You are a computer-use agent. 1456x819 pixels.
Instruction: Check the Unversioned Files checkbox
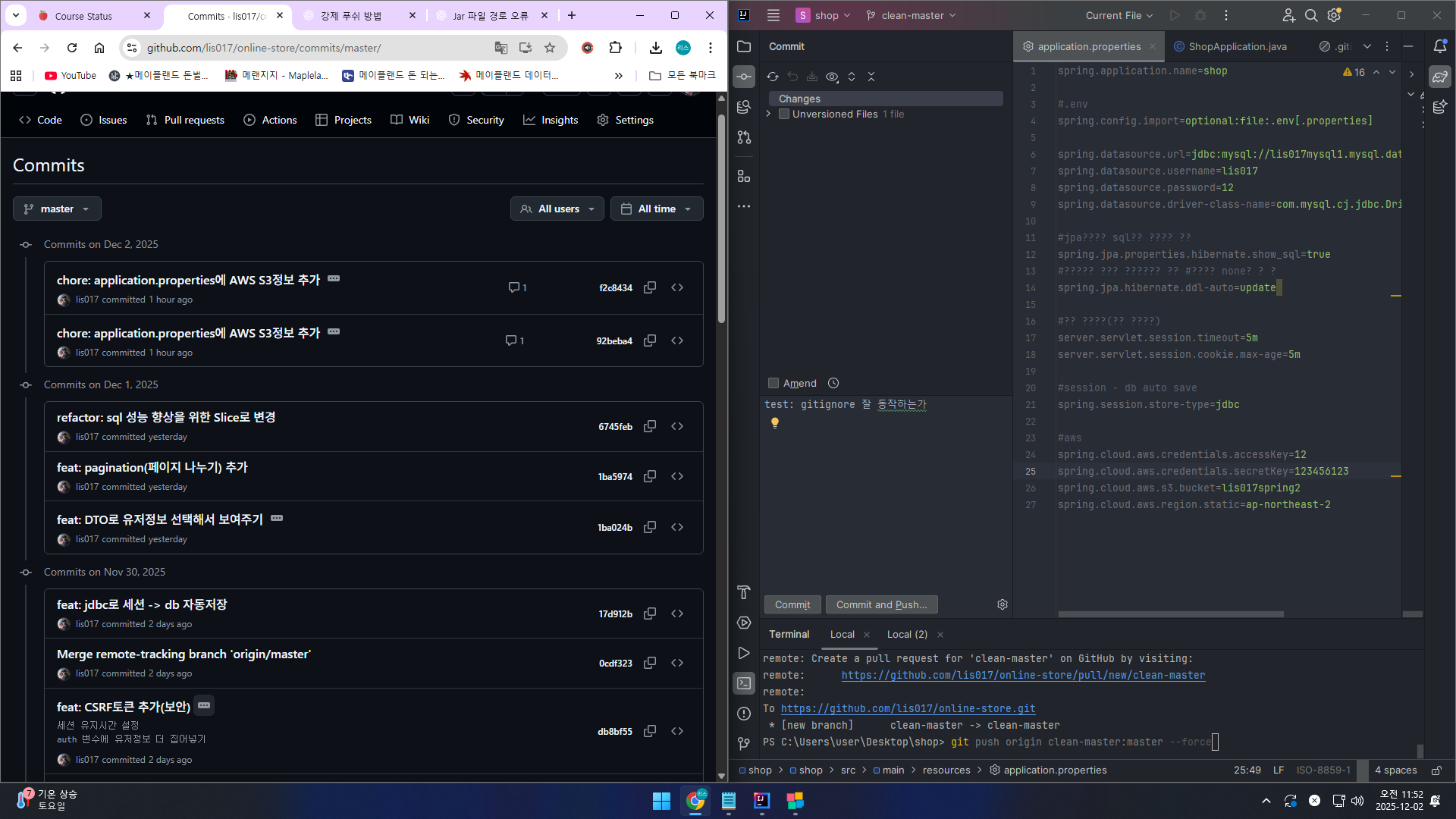[784, 114]
